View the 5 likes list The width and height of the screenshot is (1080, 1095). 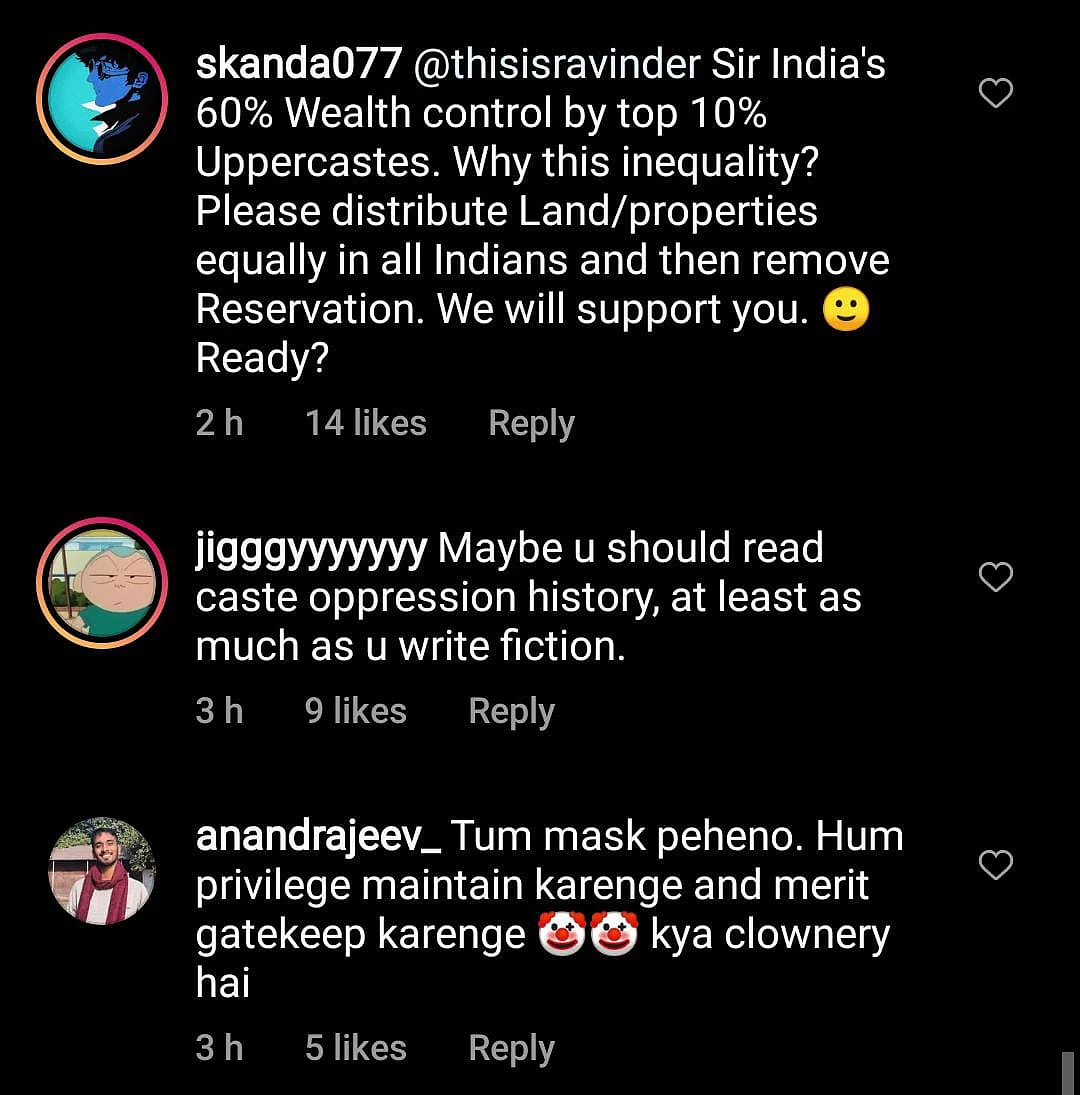[x=355, y=1048]
